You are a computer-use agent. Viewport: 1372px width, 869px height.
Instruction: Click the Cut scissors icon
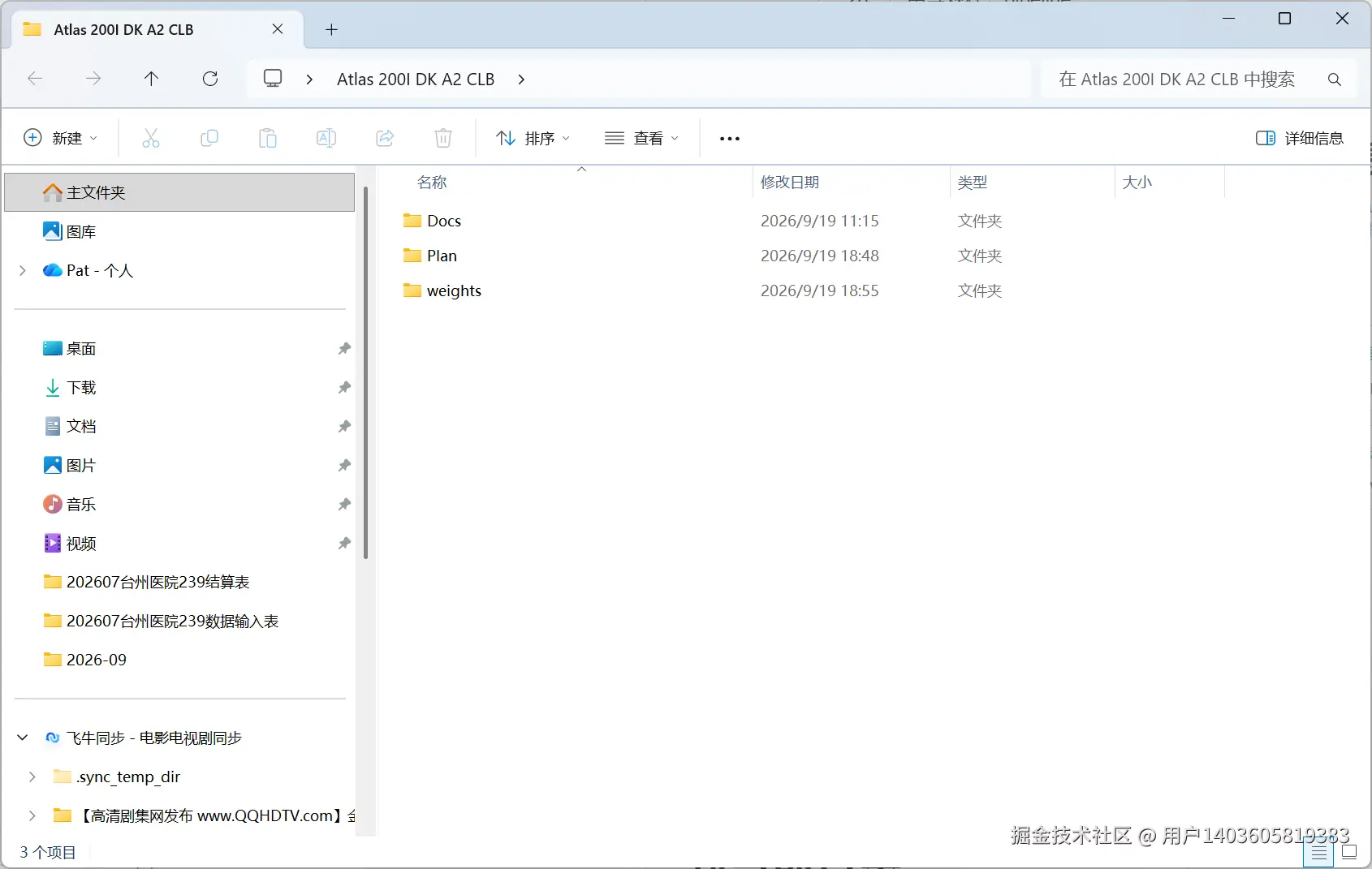coord(150,138)
